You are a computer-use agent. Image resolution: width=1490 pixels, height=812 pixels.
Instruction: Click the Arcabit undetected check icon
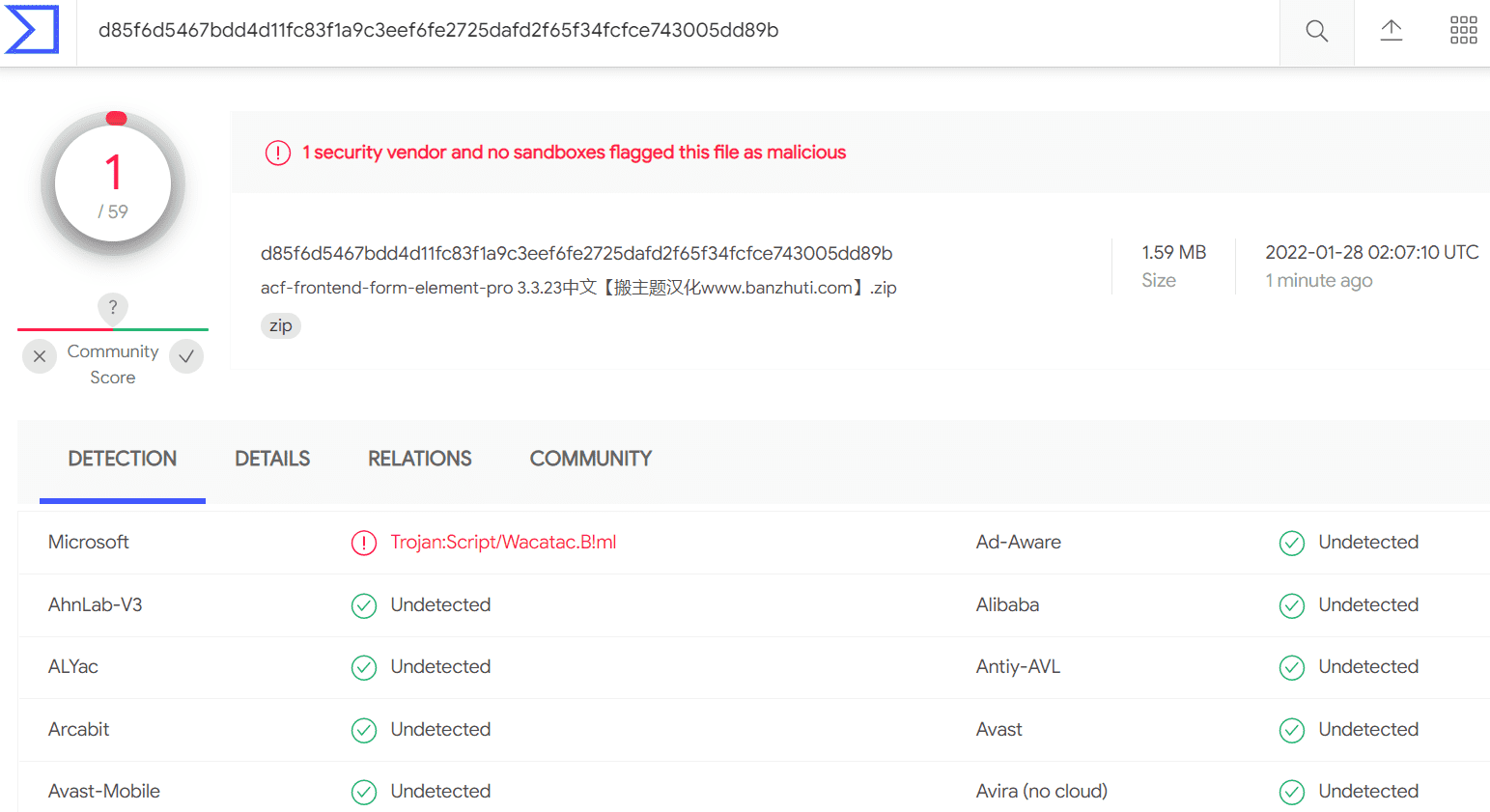[x=364, y=730]
